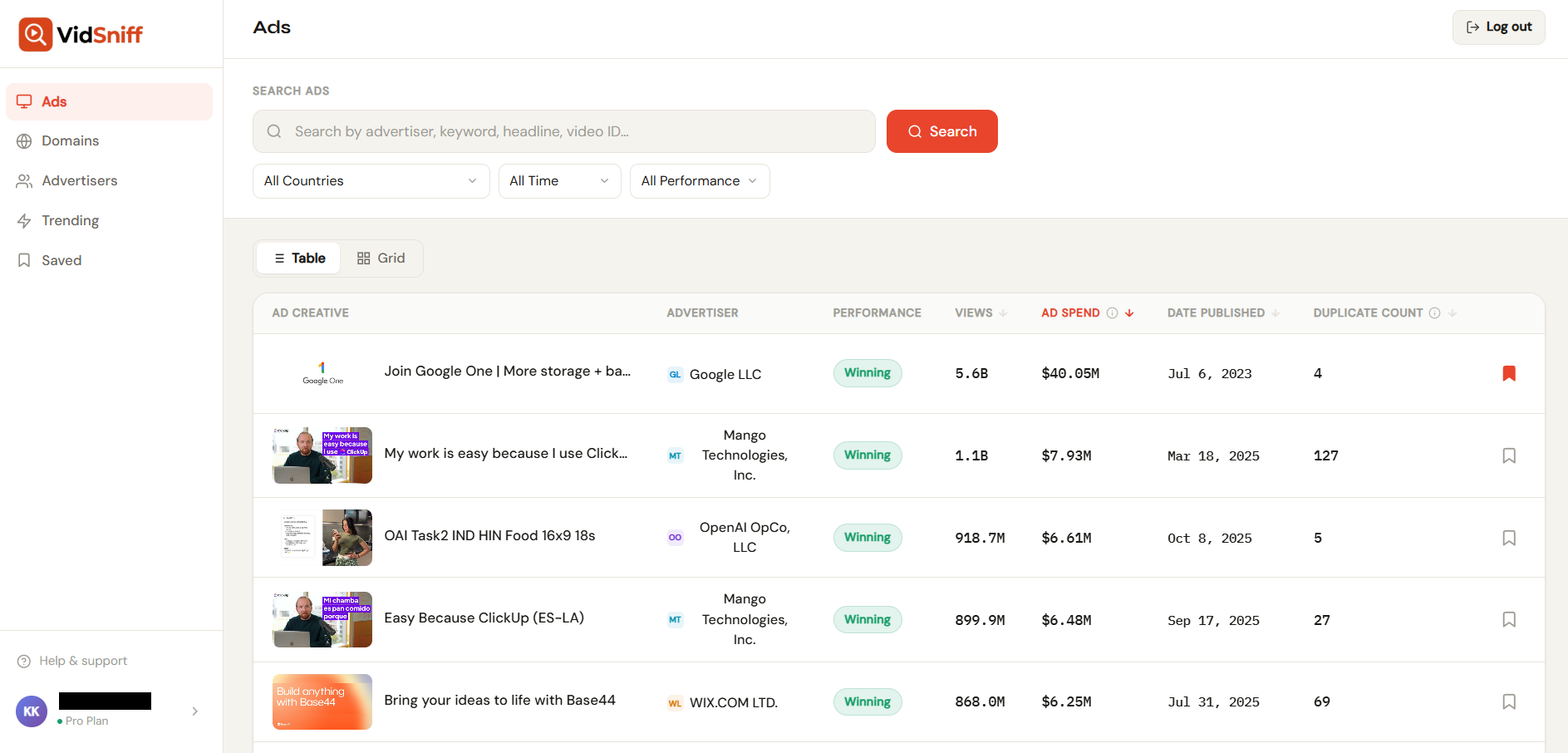Open the Base44 ad thumbnail
The width and height of the screenshot is (1568, 753).
322,701
